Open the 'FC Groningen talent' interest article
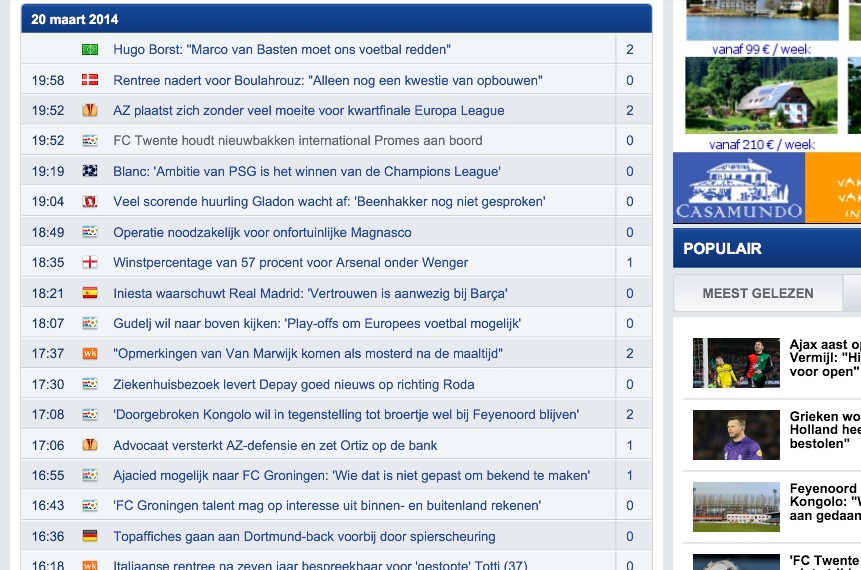The height and width of the screenshot is (570, 861). tap(327, 506)
